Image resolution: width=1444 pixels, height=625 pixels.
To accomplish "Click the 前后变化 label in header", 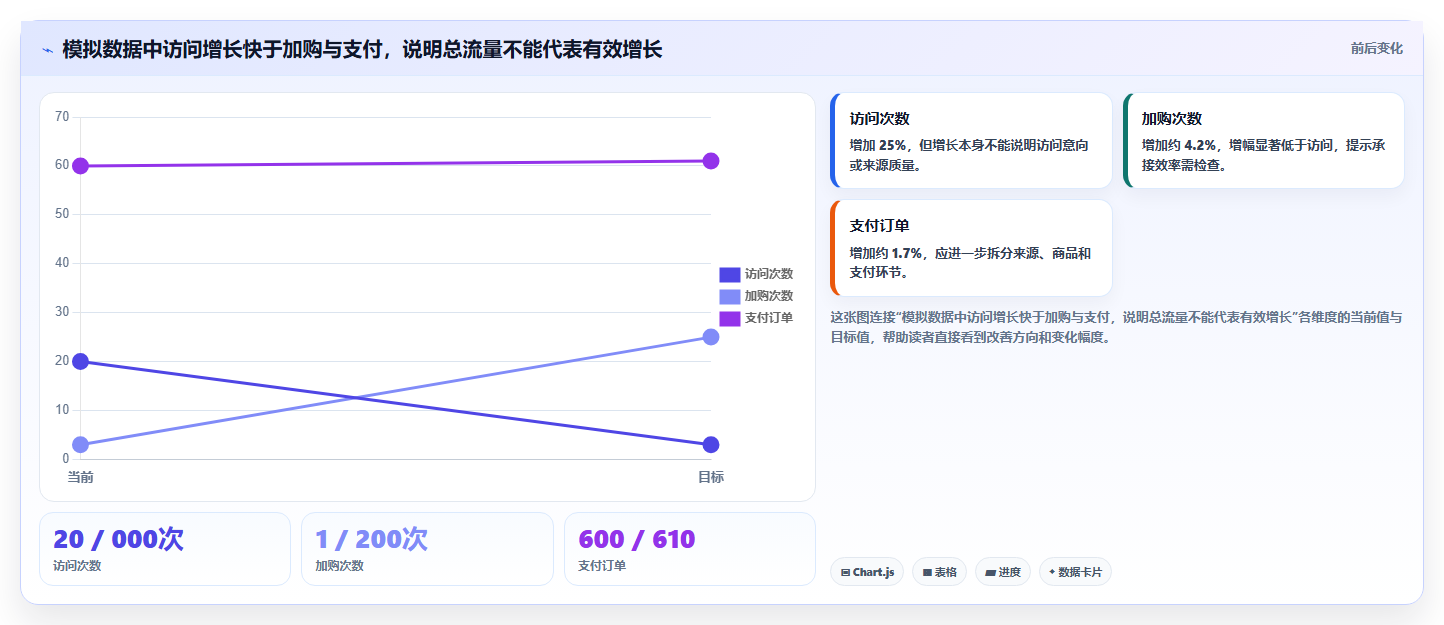I will (x=1376, y=48).
